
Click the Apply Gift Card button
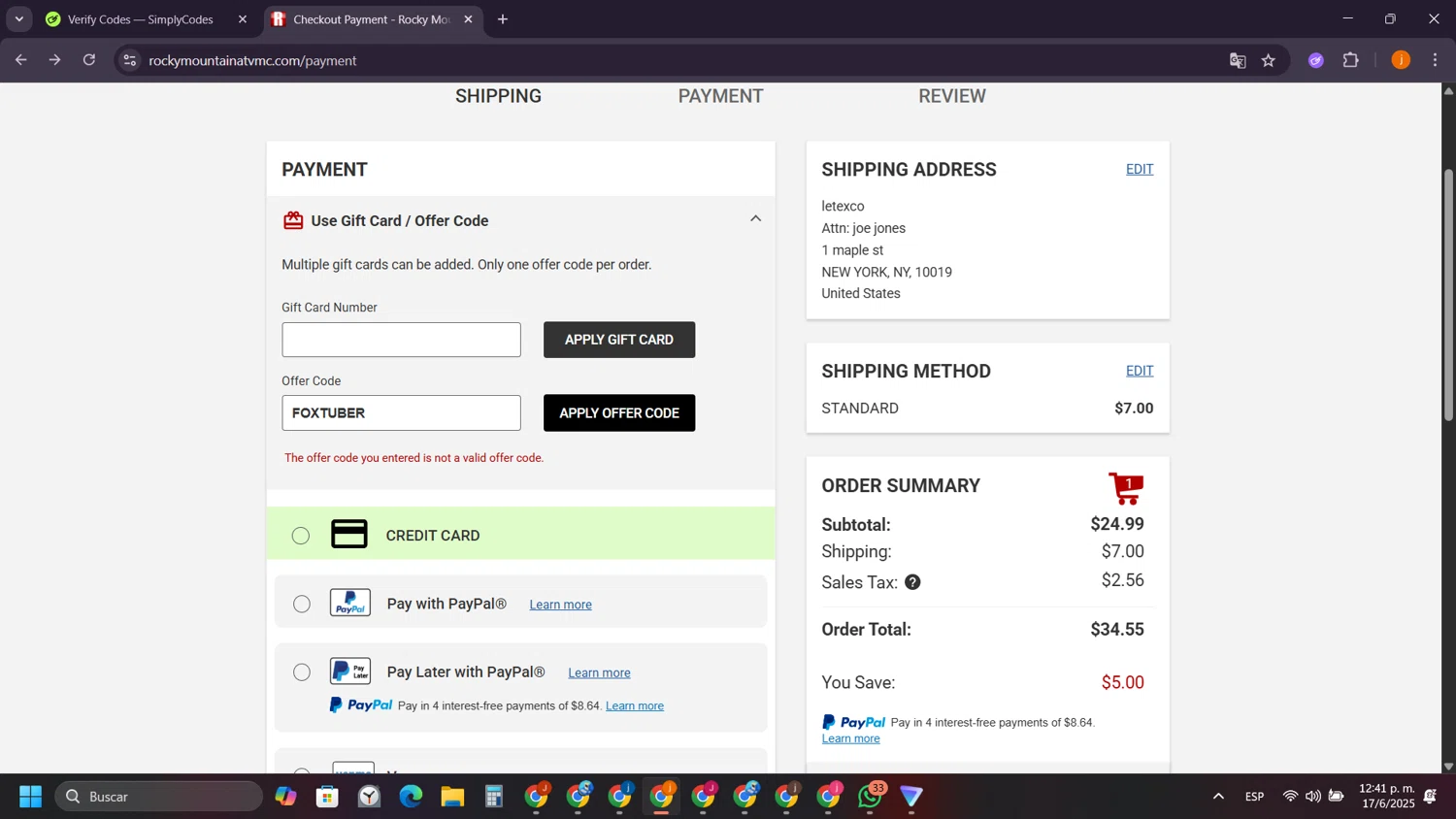(619, 340)
